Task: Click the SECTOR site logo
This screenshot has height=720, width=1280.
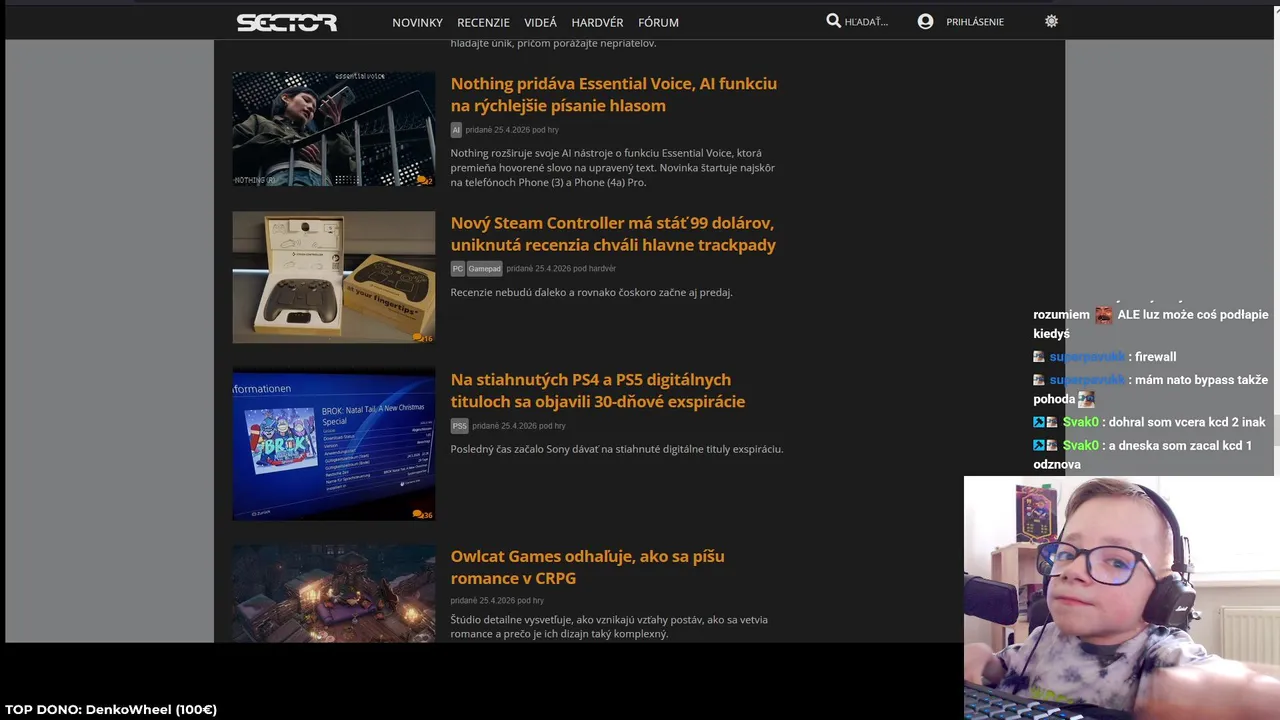Action: click(x=287, y=22)
